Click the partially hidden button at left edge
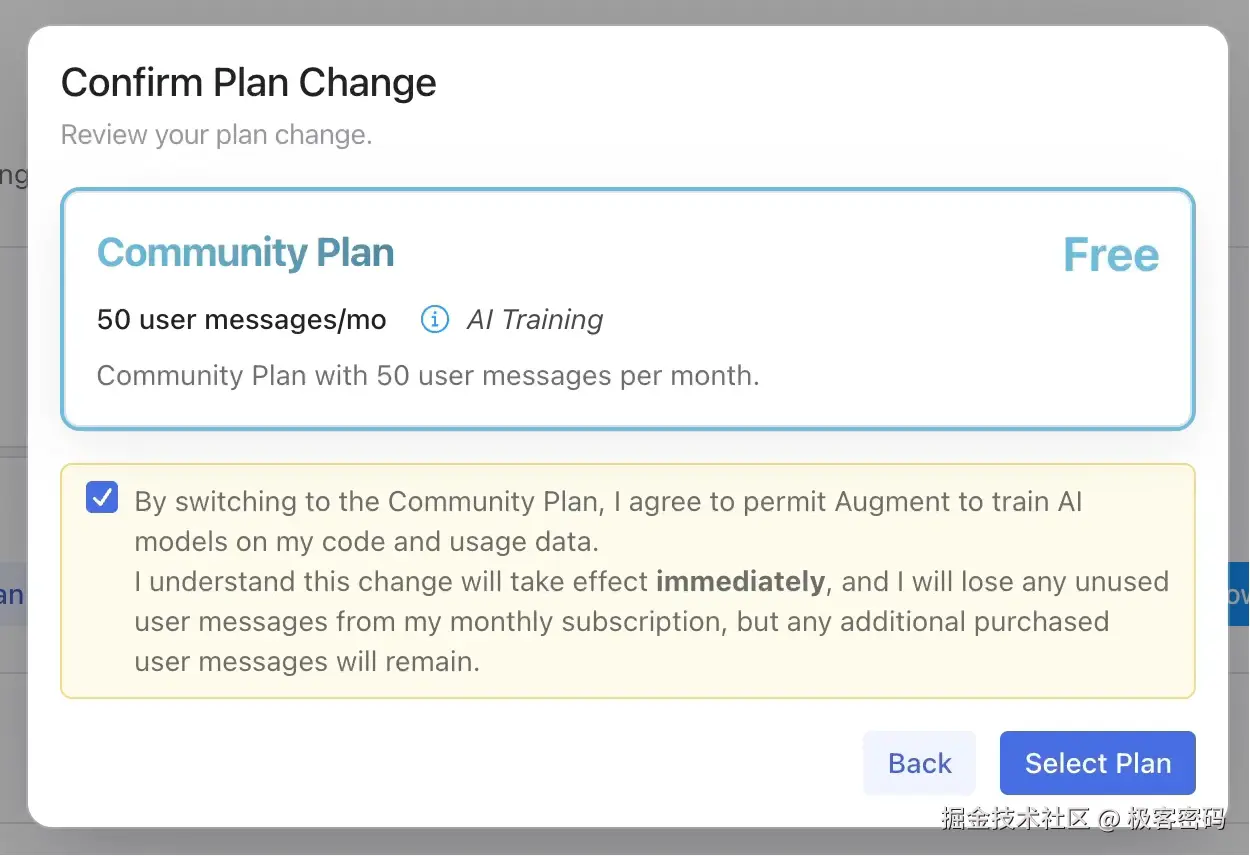 pyautogui.click(x=12, y=596)
